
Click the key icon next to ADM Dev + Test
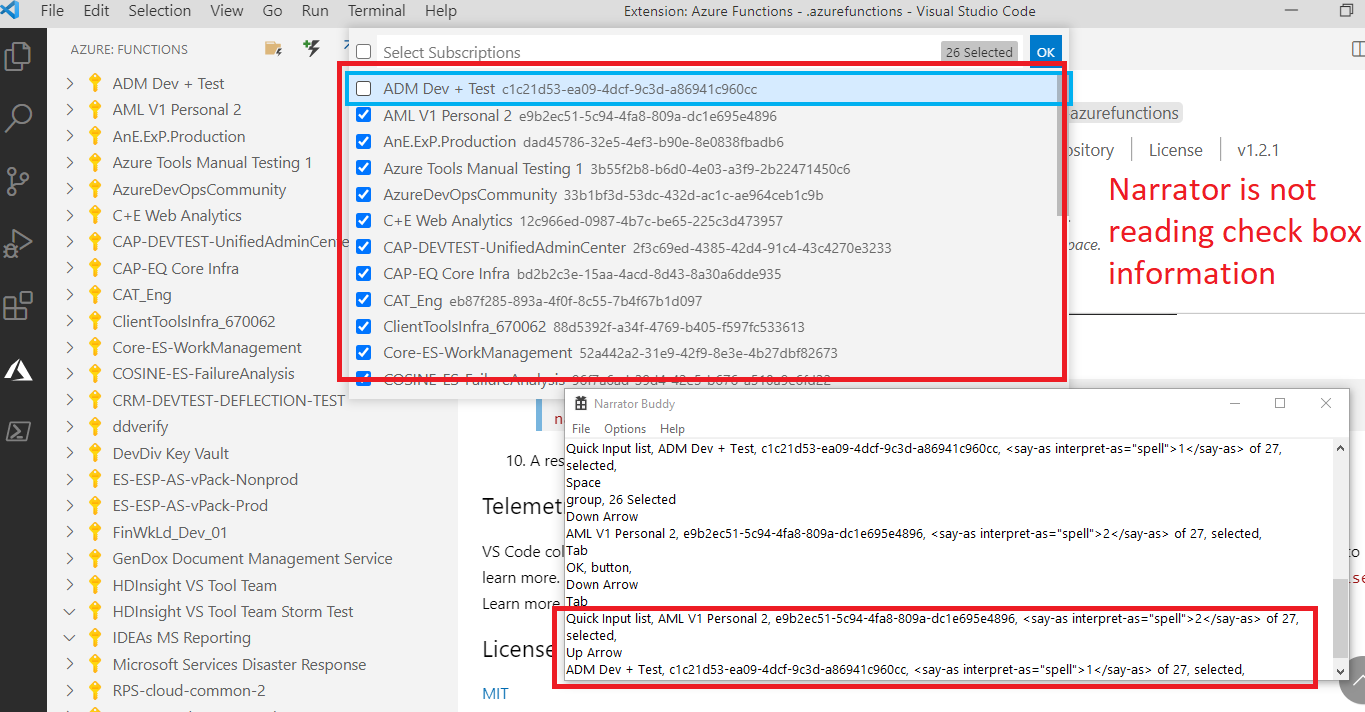pyautogui.click(x=95, y=84)
